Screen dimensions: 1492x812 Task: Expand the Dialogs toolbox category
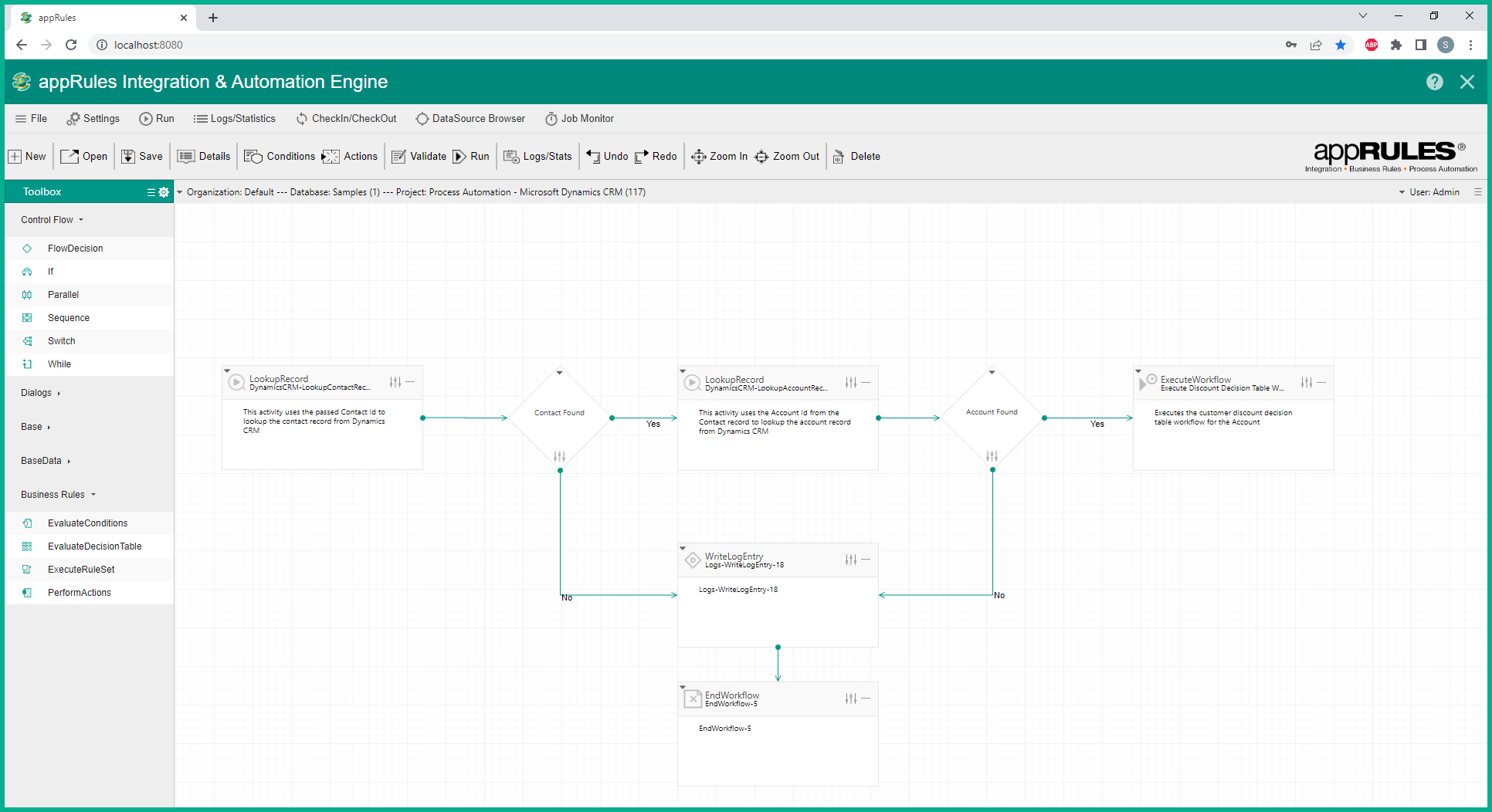pyautogui.click(x=40, y=393)
